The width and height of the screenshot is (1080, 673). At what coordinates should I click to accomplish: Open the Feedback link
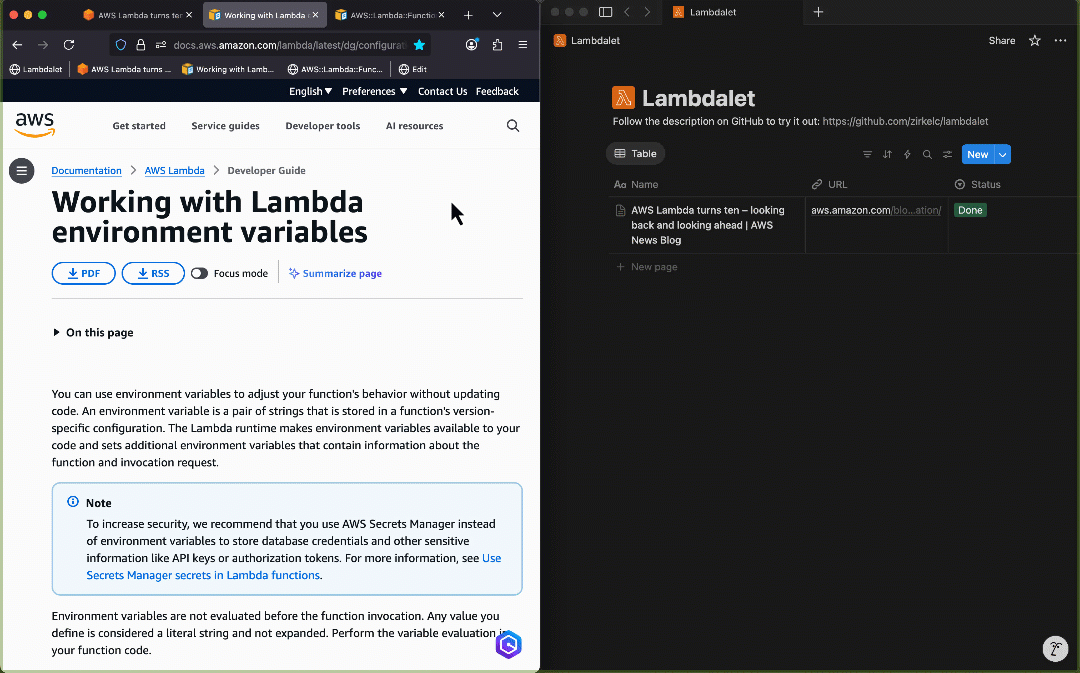click(497, 91)
